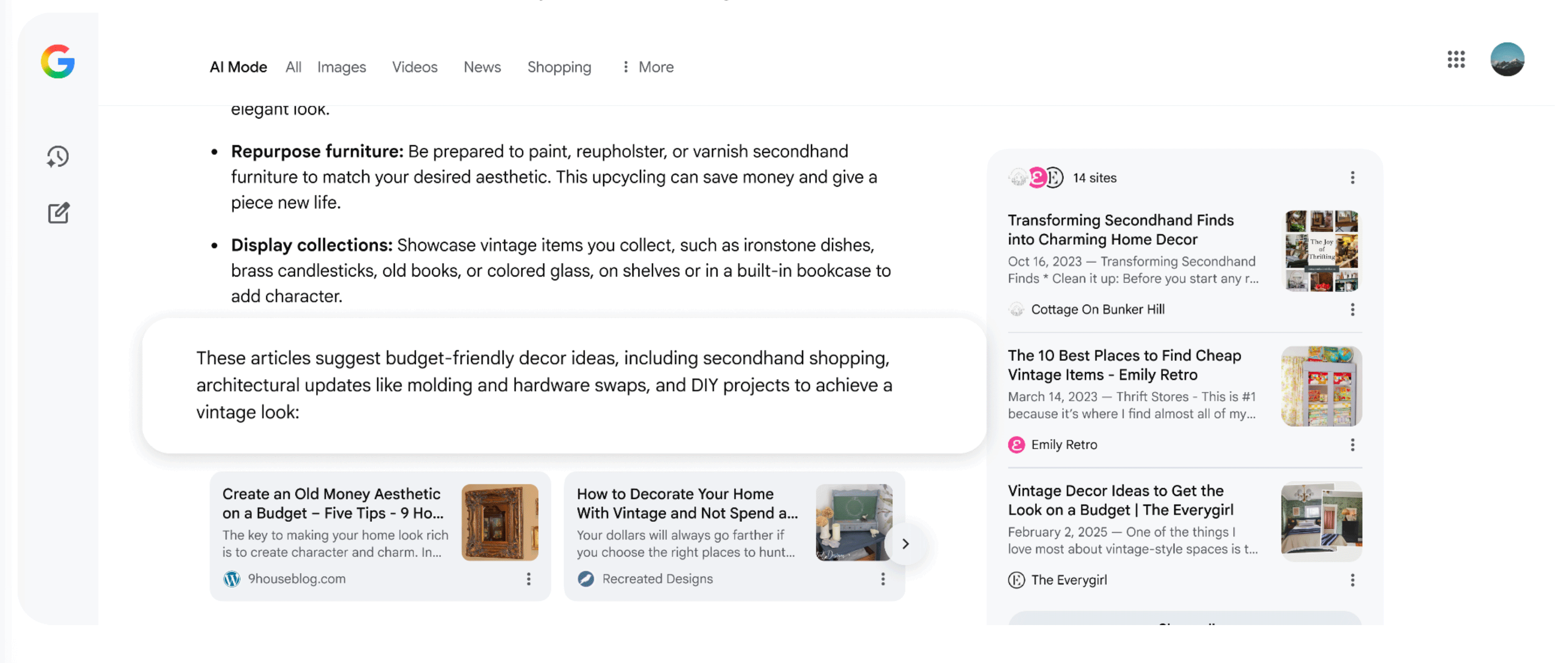Open AI Mode search history in the sidebar

click(58, 157)
